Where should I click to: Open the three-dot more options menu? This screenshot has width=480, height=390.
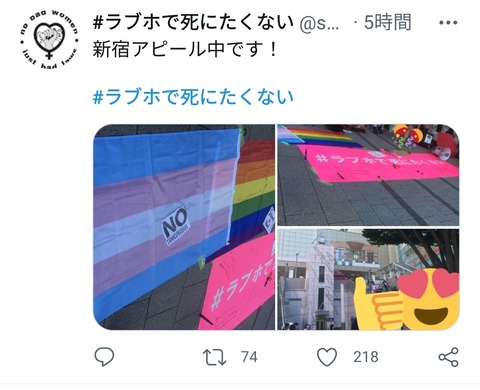coord(448,23)
